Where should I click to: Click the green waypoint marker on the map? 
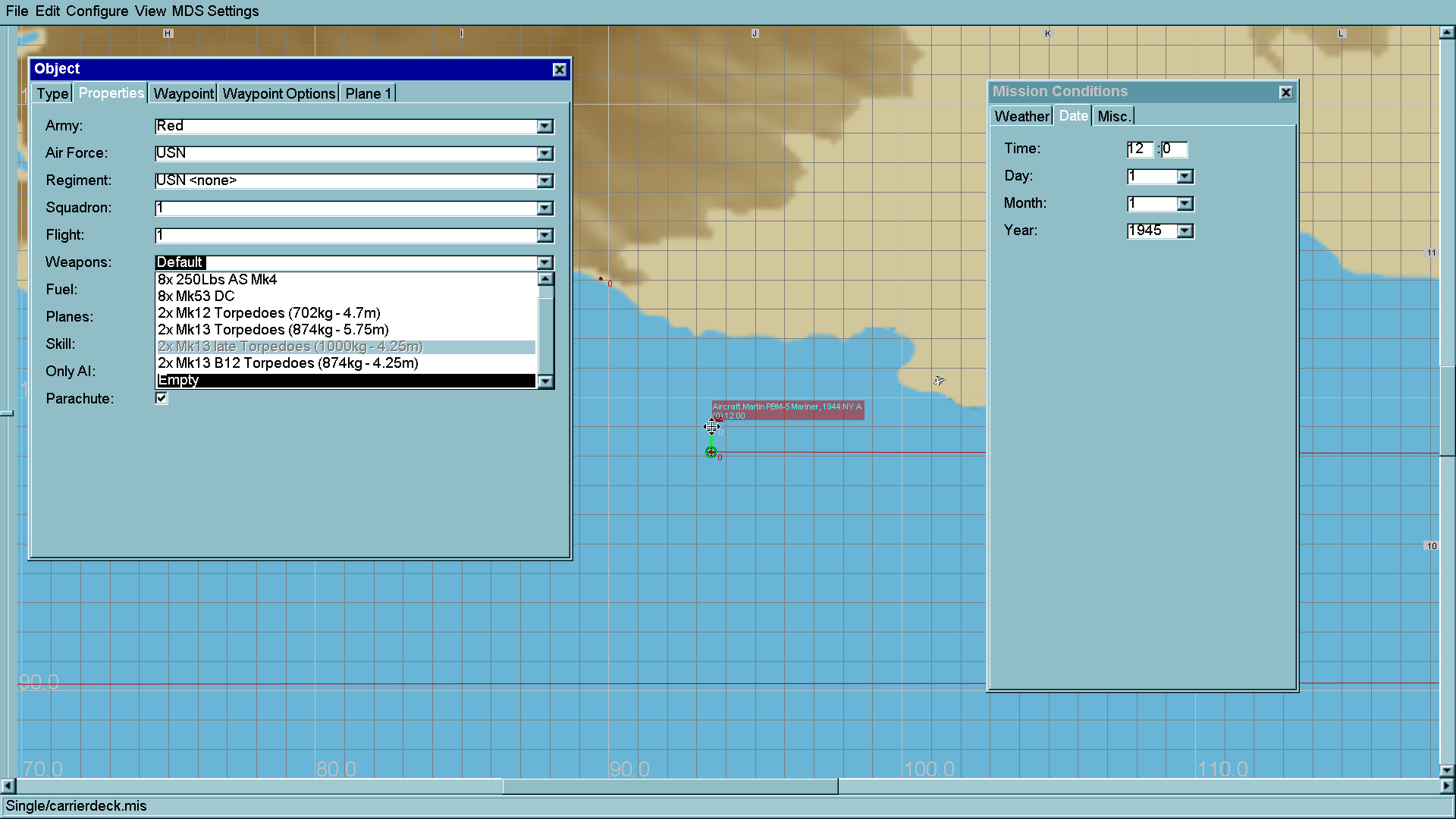(711, 452)
